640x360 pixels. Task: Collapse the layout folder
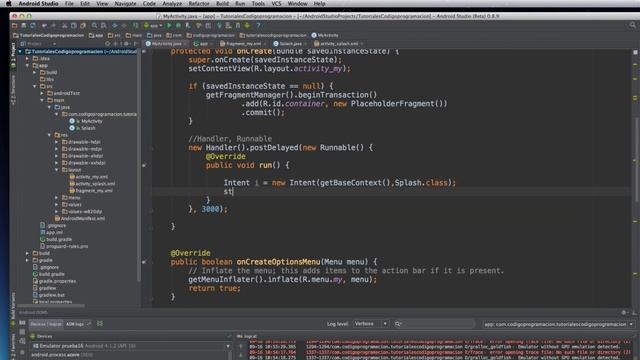coord(57,170)
